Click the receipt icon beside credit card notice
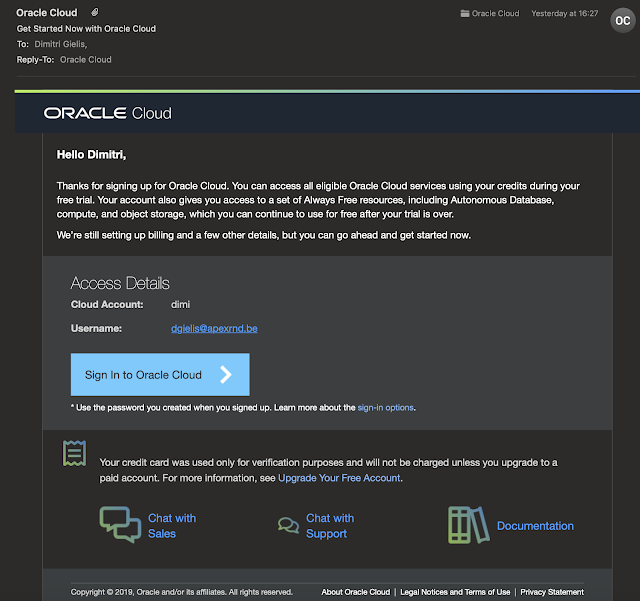 (x=73, y=454)
